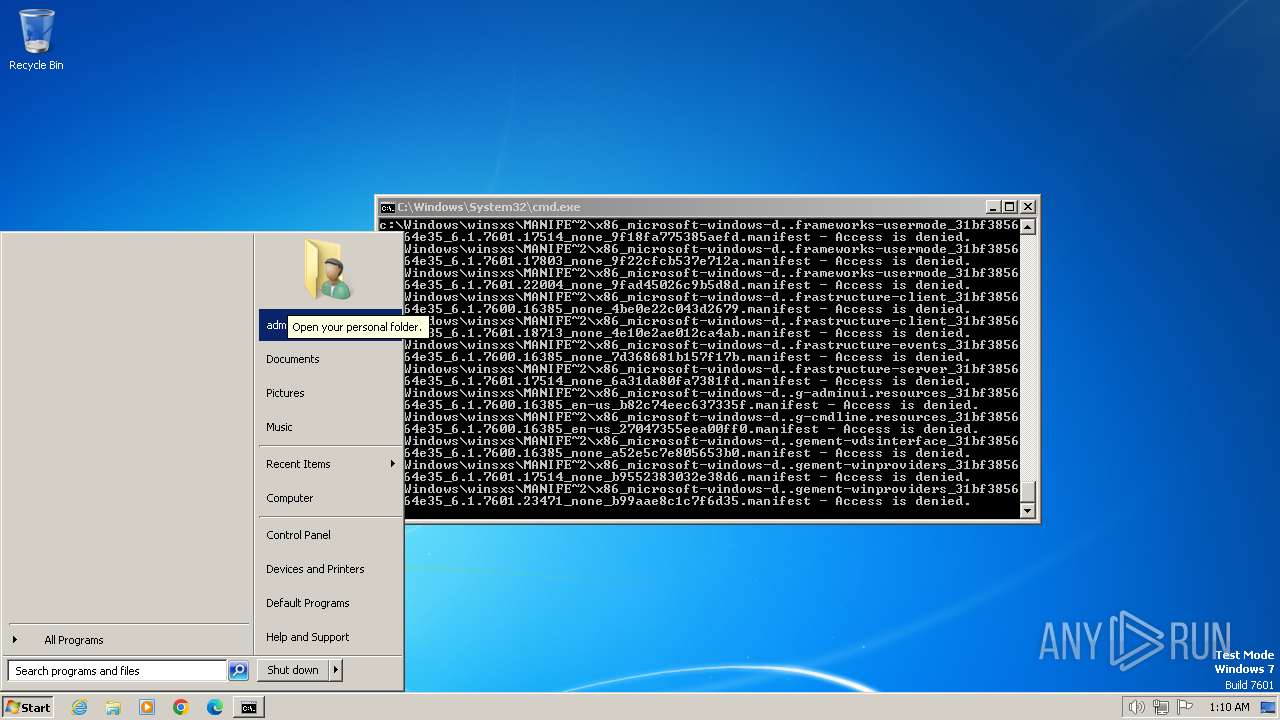Open Pictures from the Start menu
This screenshot has height=720, width=1280.
pyautogui.click(x=331, y=393)
